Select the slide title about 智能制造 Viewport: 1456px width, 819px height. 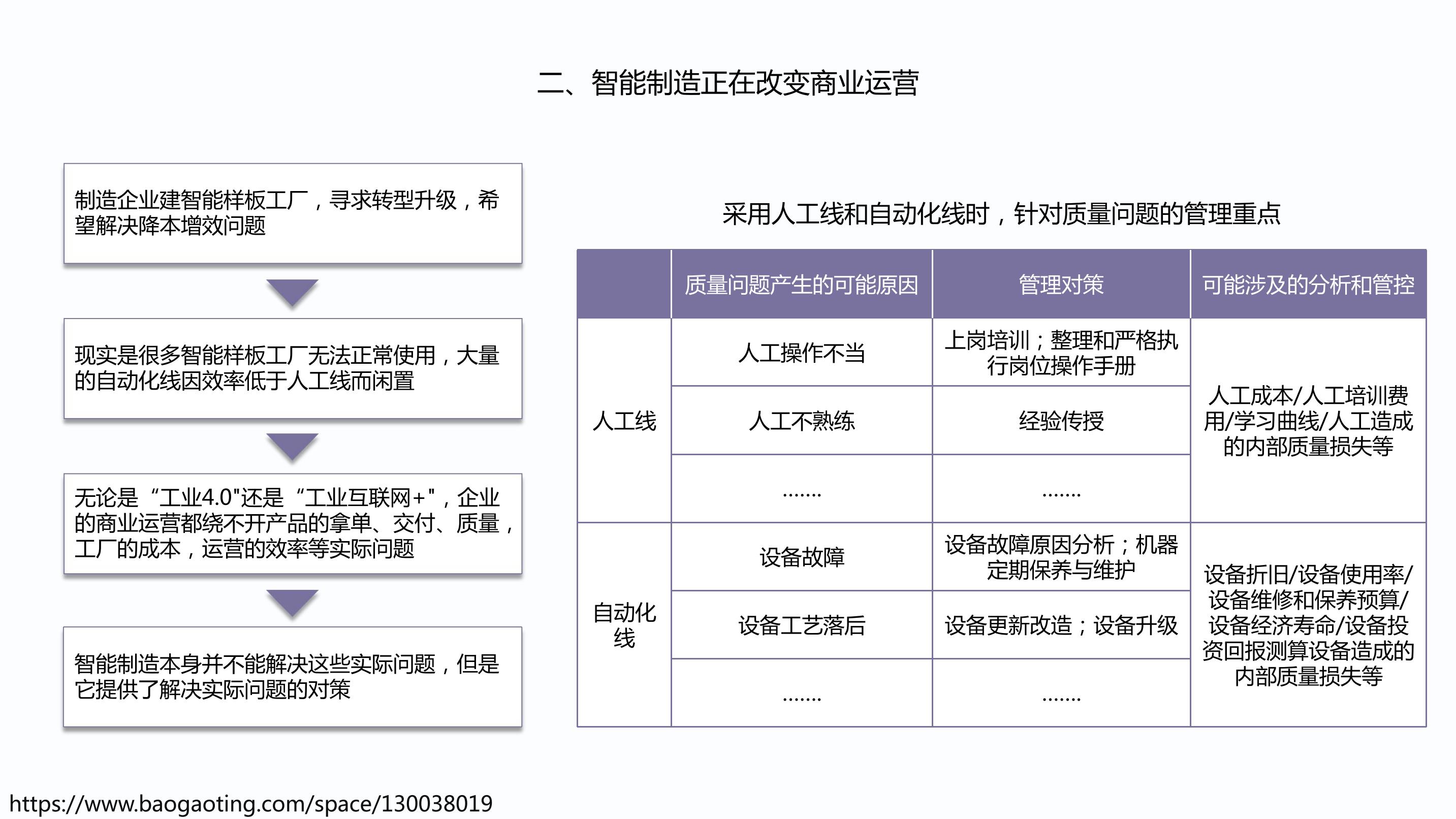(727, 83)
